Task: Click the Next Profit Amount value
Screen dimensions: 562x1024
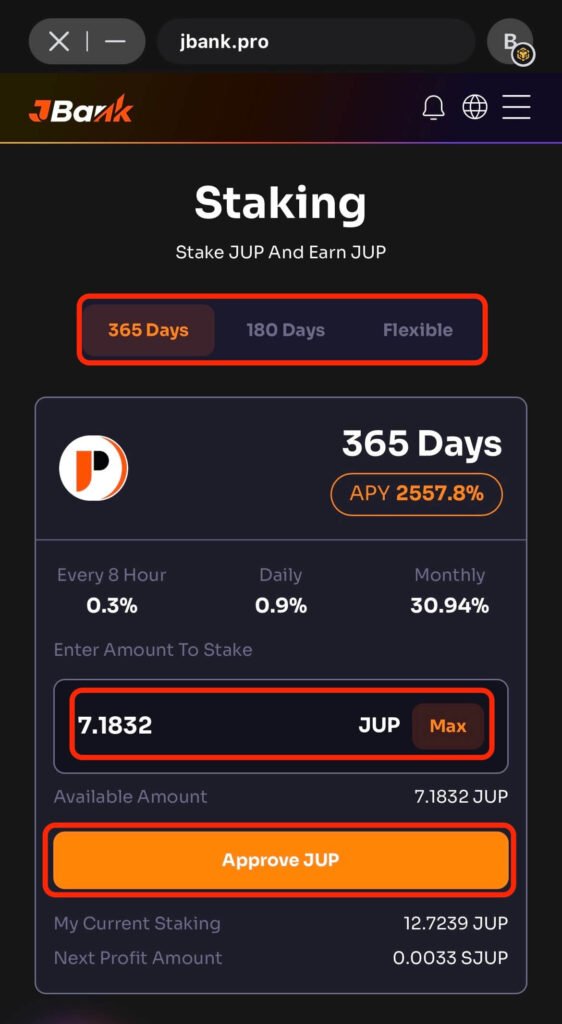Action: pos(450,958)
